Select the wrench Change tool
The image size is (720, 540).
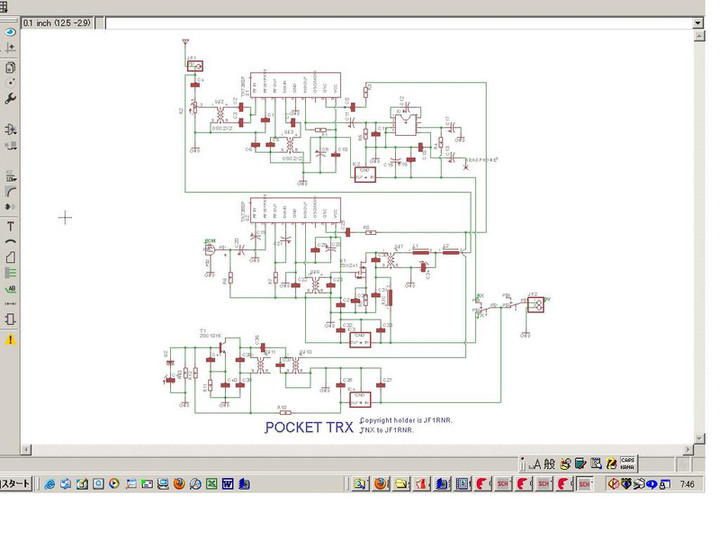coord(10,98)
